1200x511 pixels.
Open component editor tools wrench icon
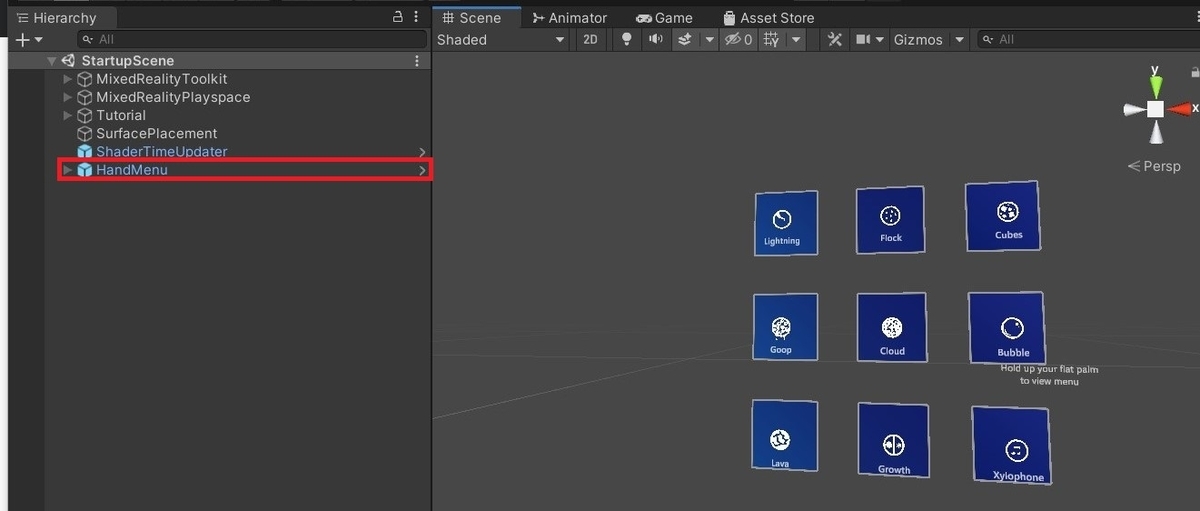(x=835, y=40)
